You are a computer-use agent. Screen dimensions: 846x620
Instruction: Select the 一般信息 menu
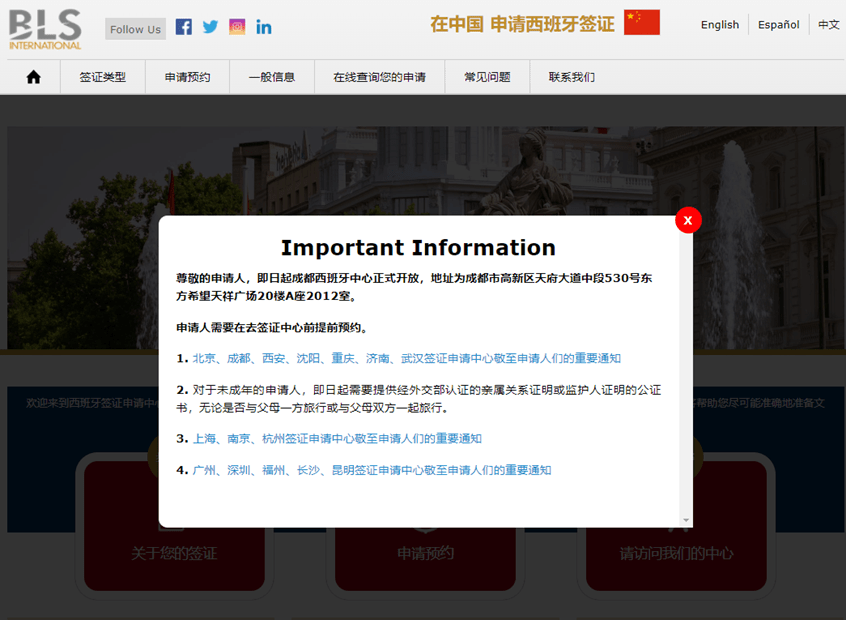pyautogui.click(x=271, y=77)
